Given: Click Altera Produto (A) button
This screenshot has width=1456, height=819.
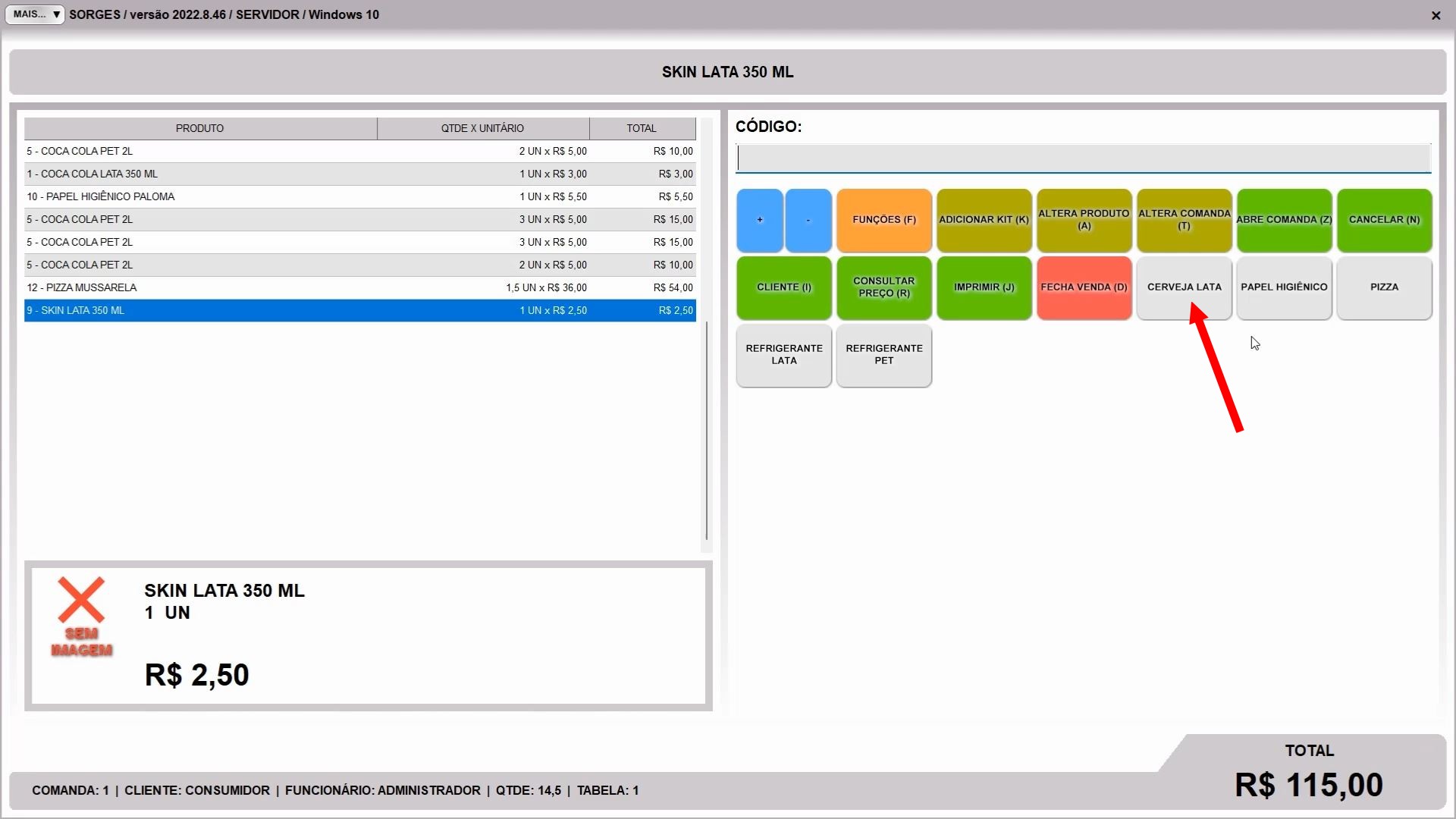Looking at the screenshot, I should coord(1084,220).
